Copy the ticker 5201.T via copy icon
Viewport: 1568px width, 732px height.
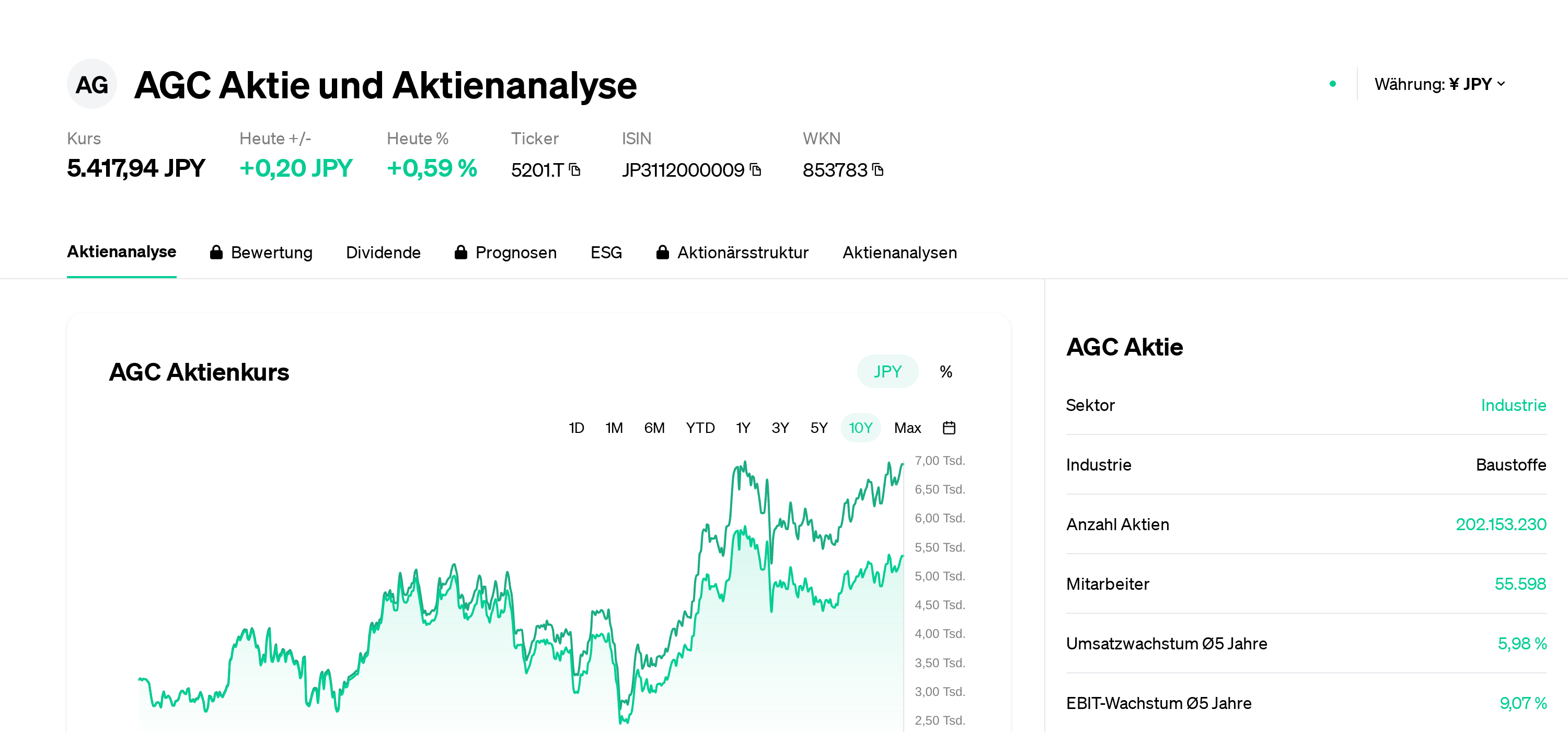[574, 170]
